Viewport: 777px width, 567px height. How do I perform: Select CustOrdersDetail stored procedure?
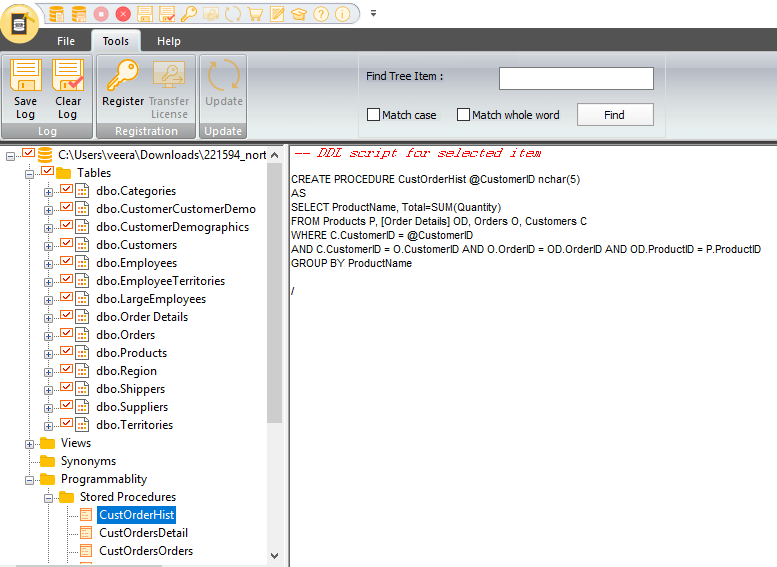tap(143, 533)
